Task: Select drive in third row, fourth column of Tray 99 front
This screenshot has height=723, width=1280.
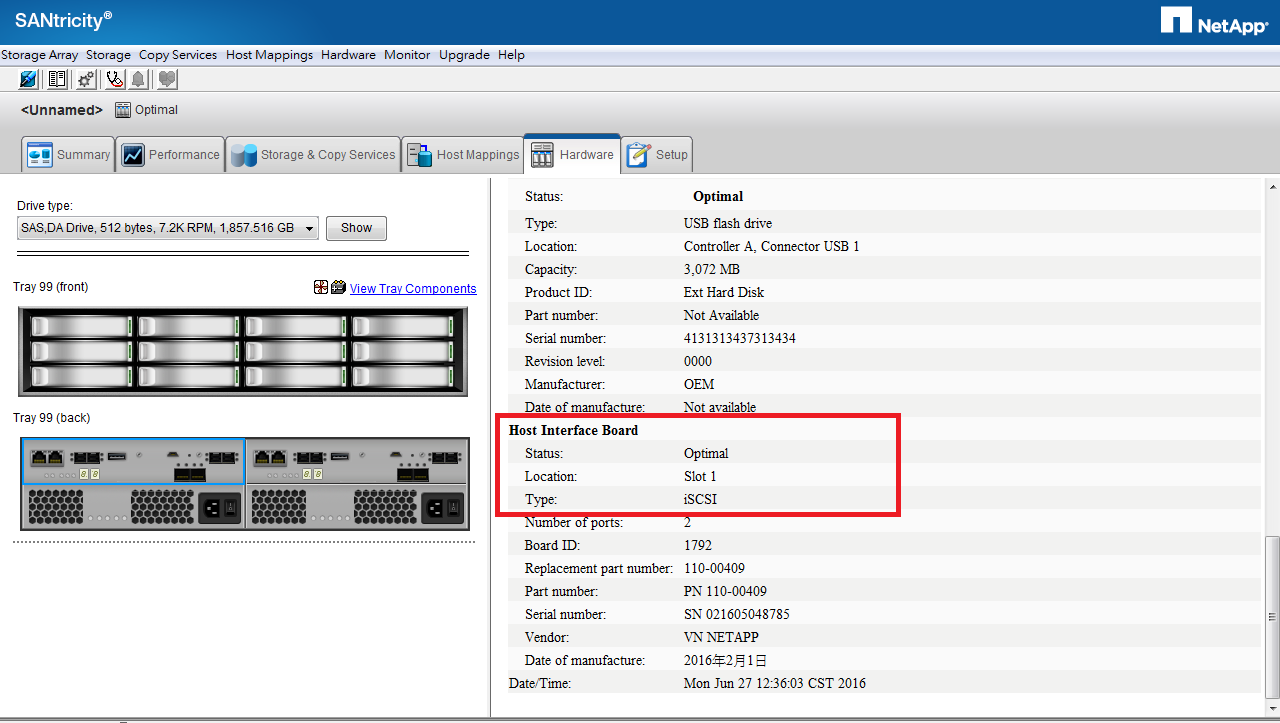Action: (x=403, y=376)
